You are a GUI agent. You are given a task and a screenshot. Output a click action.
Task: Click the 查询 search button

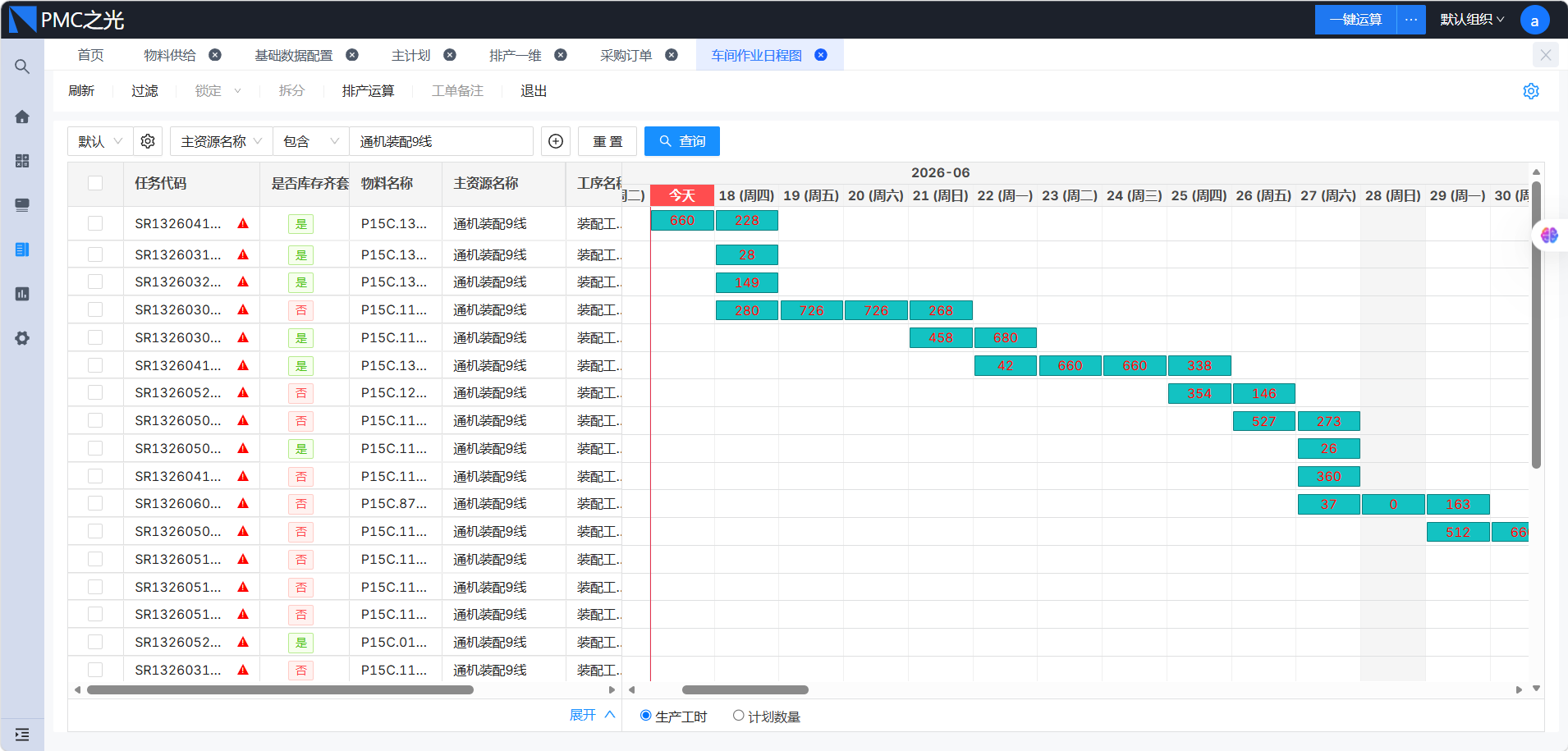pyautogui.click(x=682, y=141)
